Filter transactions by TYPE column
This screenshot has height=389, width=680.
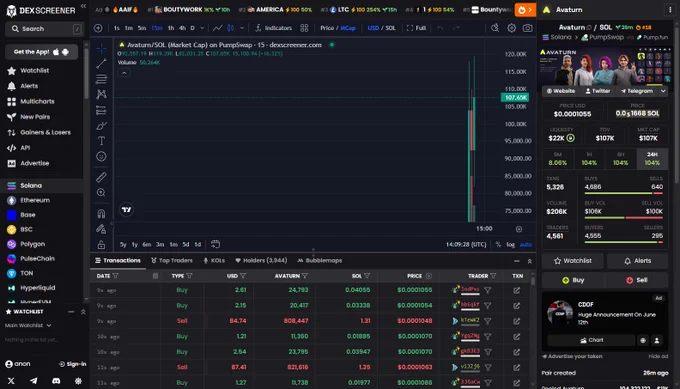(x=189, y=276)
